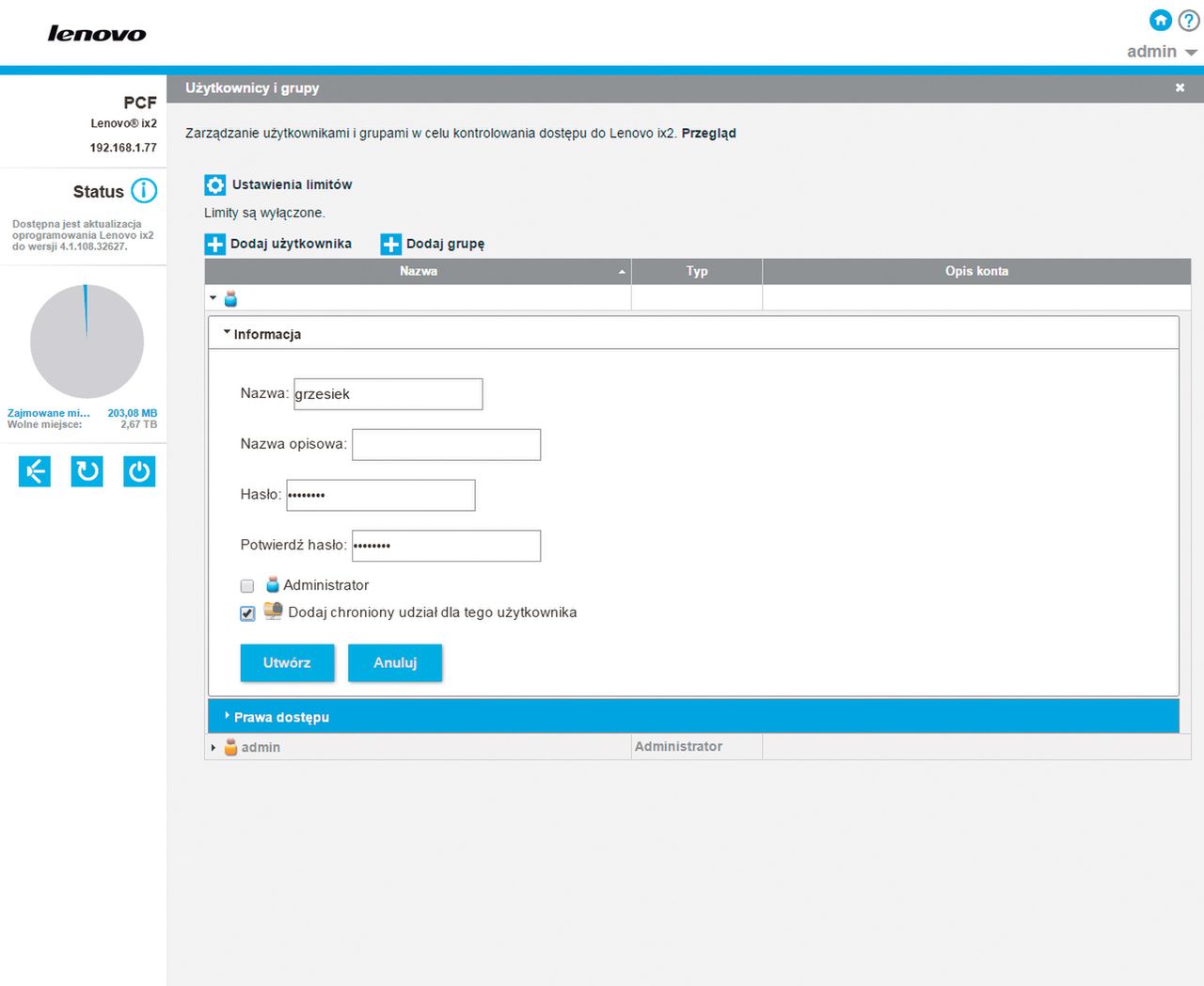The height and width of the screenshot is (986, 1204).
Task: Close the Użytkownicy i grupy panel
Action: (x=1180, y=87)
